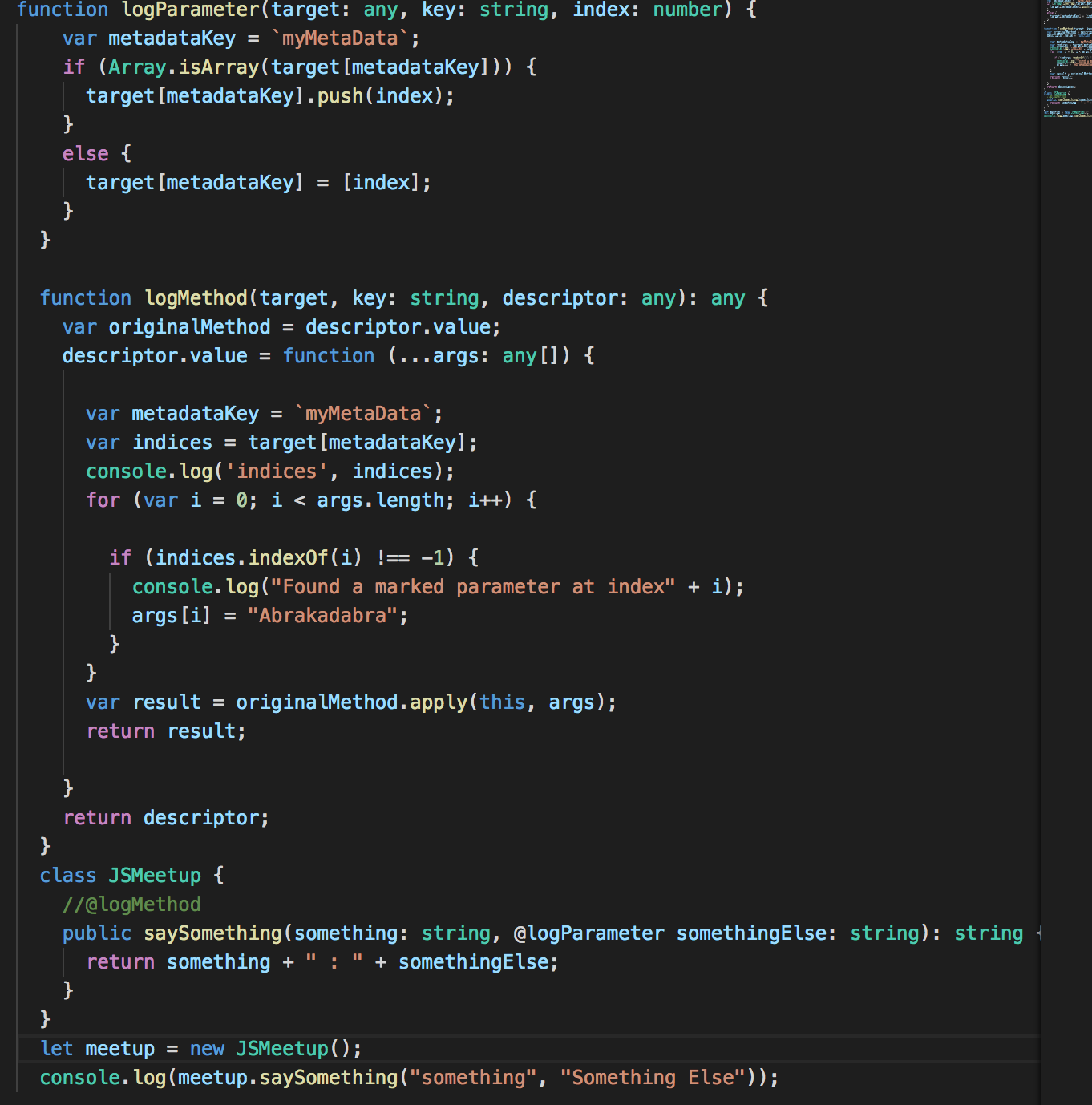Click the string " : " in the return
Image resolution: width=1092 pixels, height=1105 pixels.
pos(334,962)
